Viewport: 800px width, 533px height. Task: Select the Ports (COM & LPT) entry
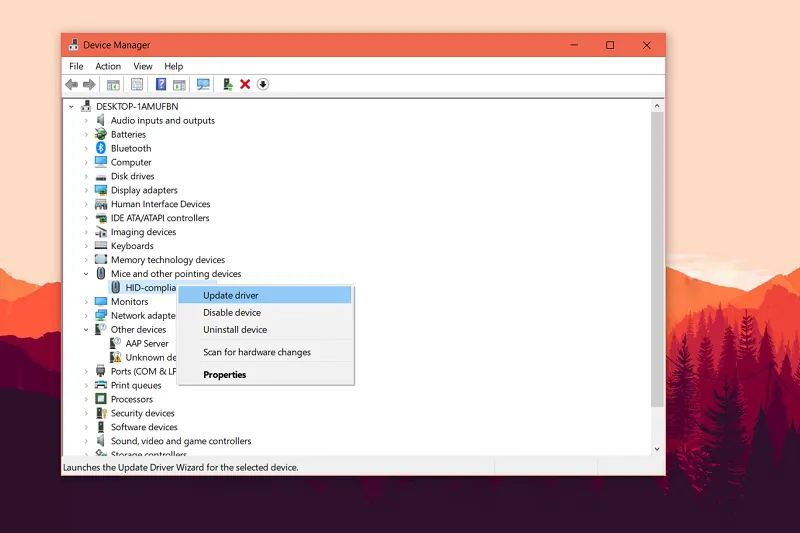[143, 371]
